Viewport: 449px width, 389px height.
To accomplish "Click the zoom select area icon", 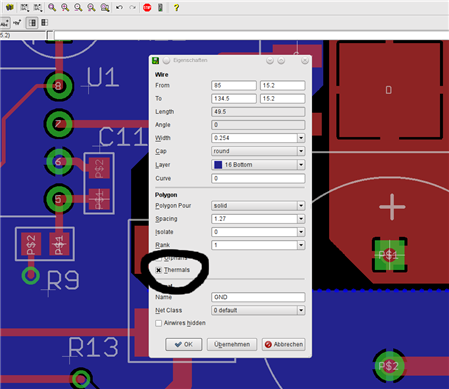I will [x=105, y=7].
